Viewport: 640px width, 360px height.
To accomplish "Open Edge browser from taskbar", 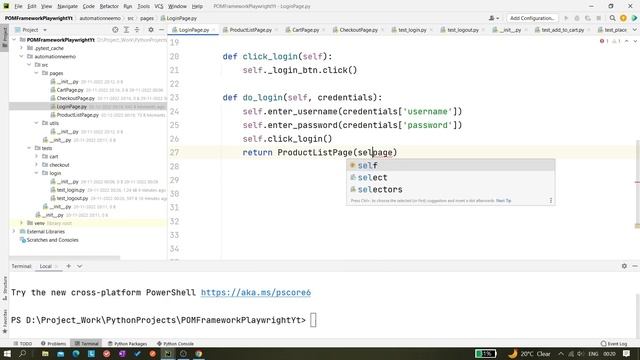I will 76,353.
